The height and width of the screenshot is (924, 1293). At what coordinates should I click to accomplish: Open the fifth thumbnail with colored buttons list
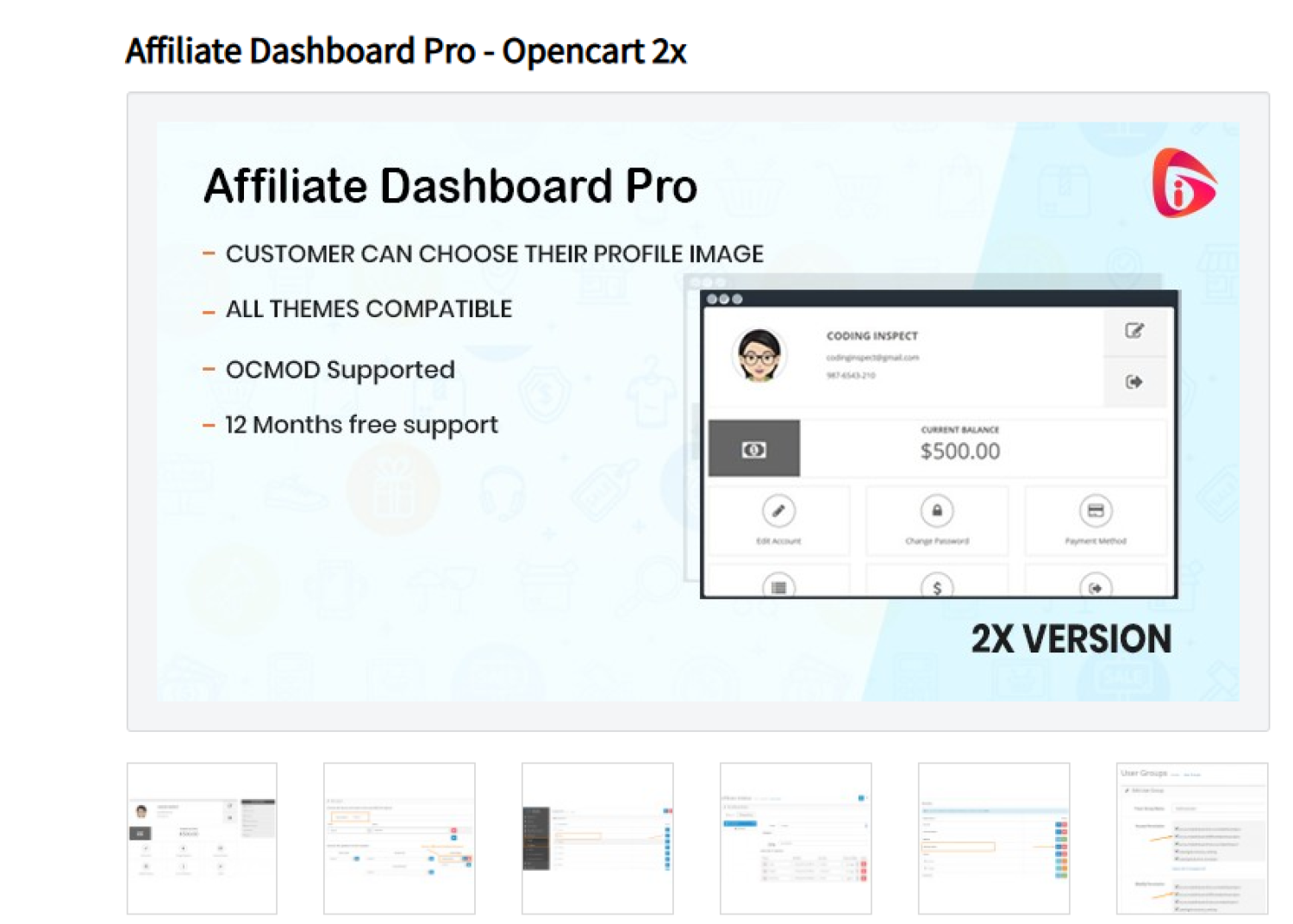click(994, 838)
